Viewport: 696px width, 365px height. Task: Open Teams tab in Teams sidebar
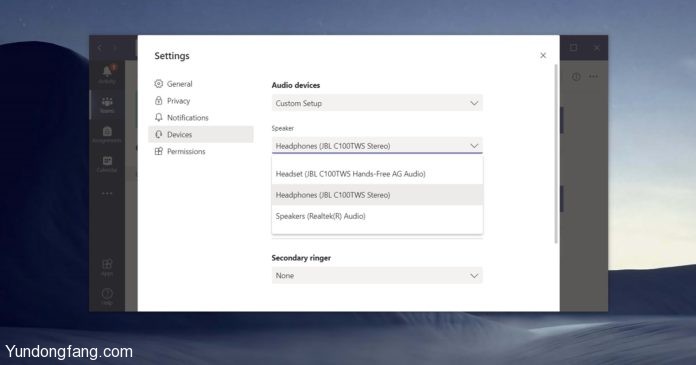point(107,105)
